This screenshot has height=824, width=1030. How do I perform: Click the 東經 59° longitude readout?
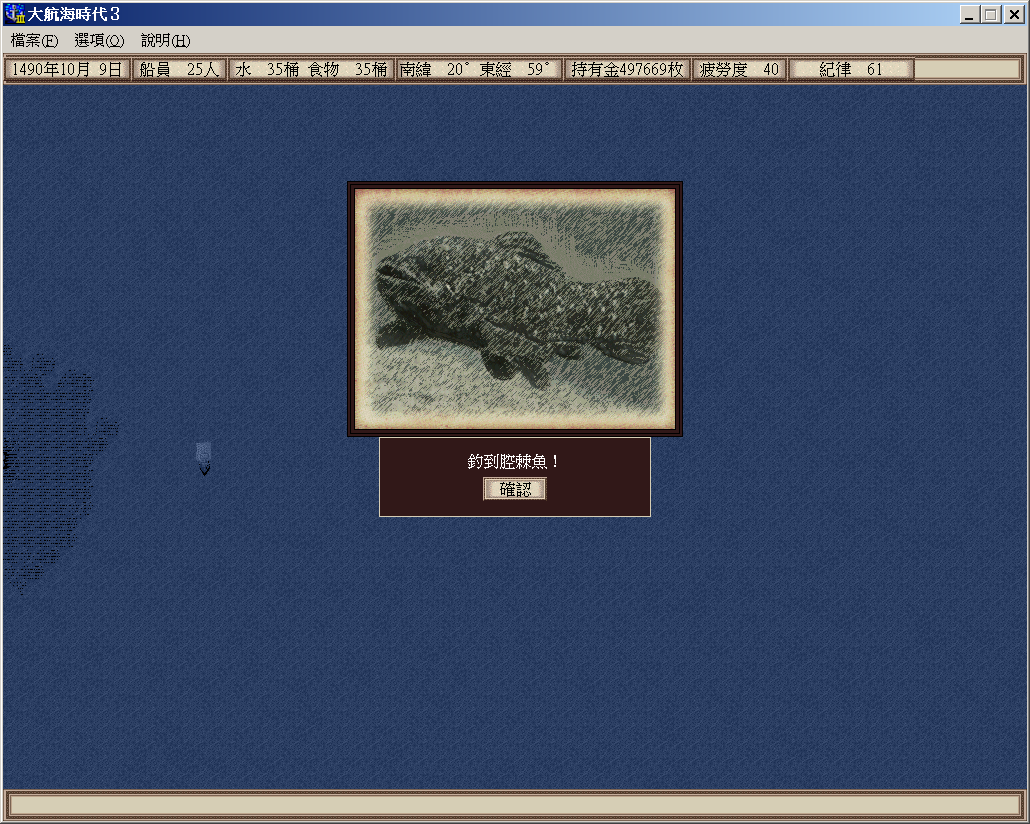516,70
